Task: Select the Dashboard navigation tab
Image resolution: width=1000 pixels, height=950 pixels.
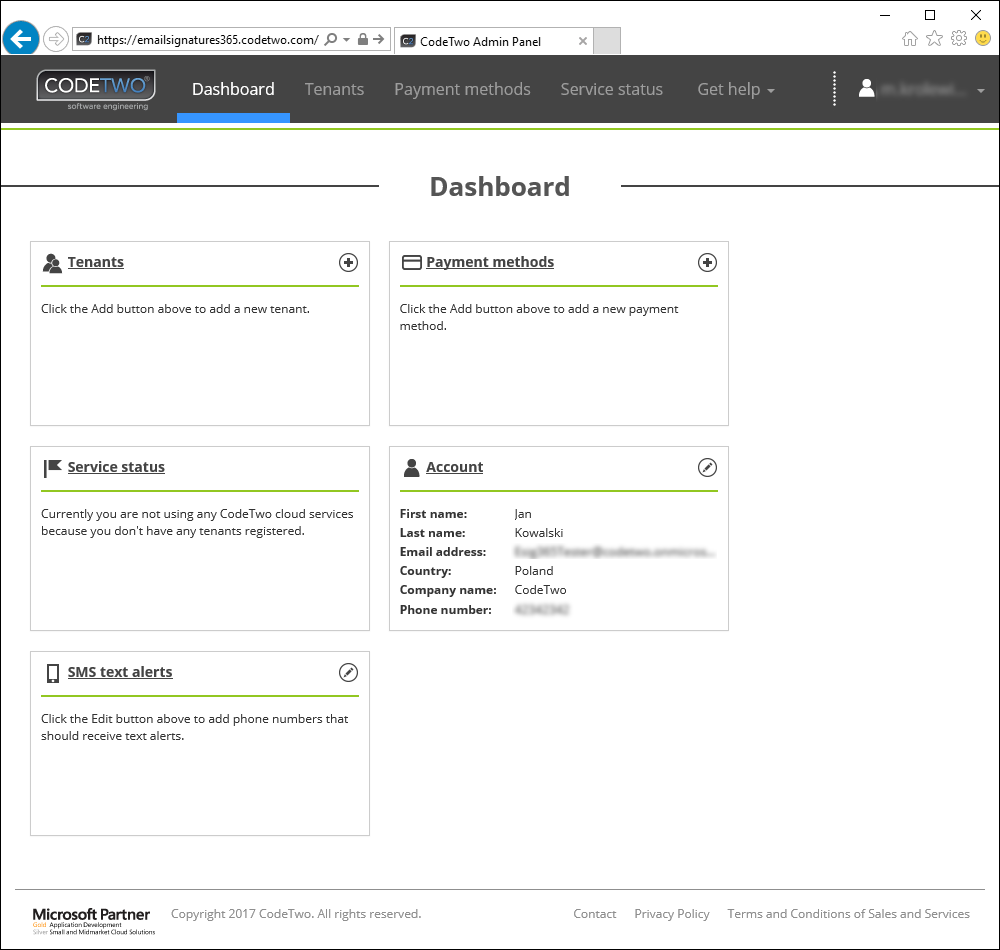Action: point(233,89)
